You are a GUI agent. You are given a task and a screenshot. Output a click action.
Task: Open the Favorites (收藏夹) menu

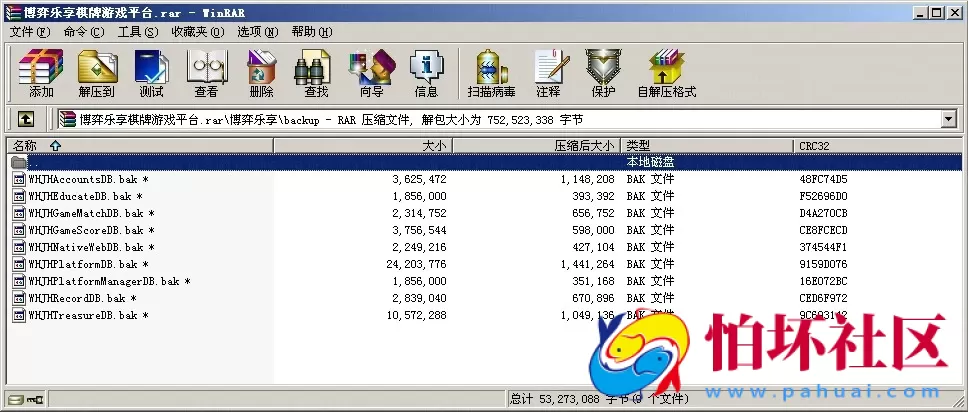tap(198, 32)
